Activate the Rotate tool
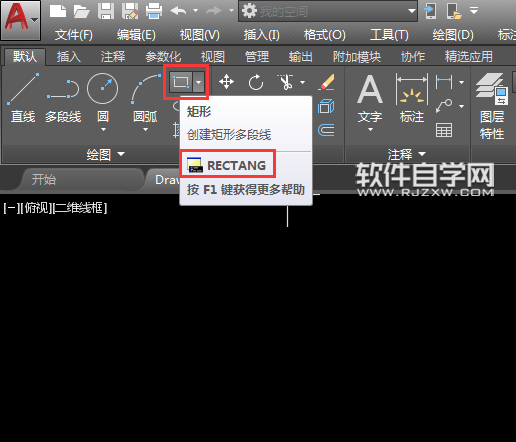Screen dimensions: 516x442 tap(256, 82)
